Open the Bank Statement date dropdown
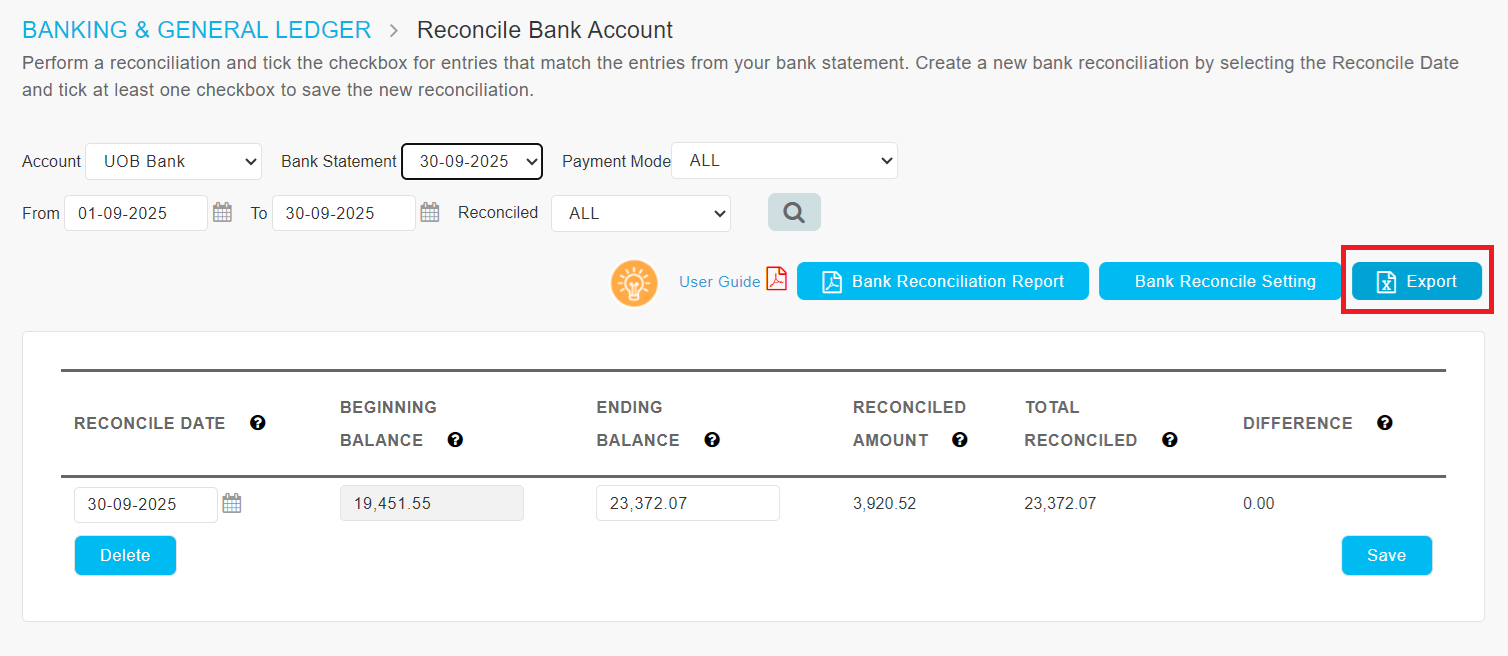Viewport: 1508px width, 656px height. (x=472, y=161)
